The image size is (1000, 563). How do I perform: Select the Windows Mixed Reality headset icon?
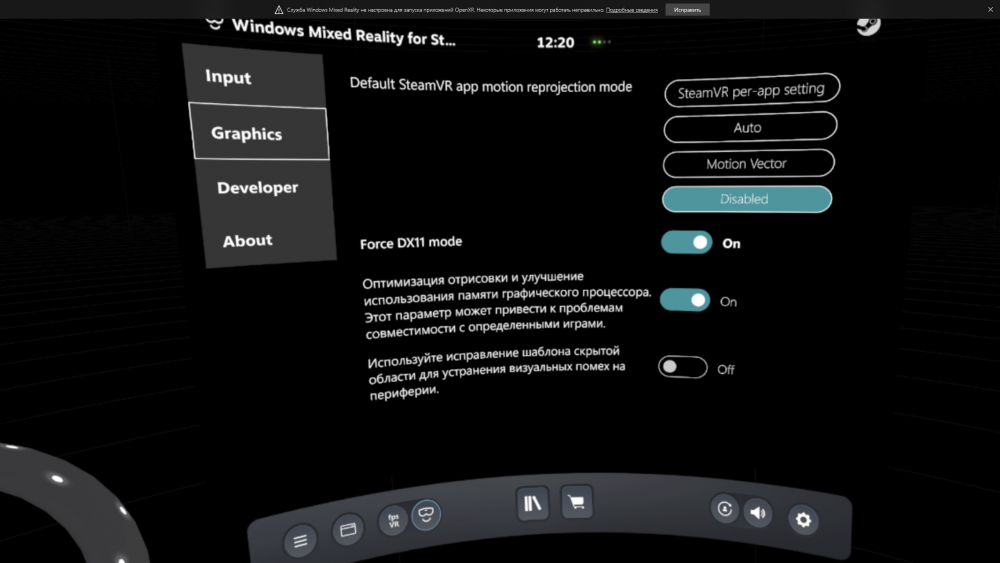(426, 514)
